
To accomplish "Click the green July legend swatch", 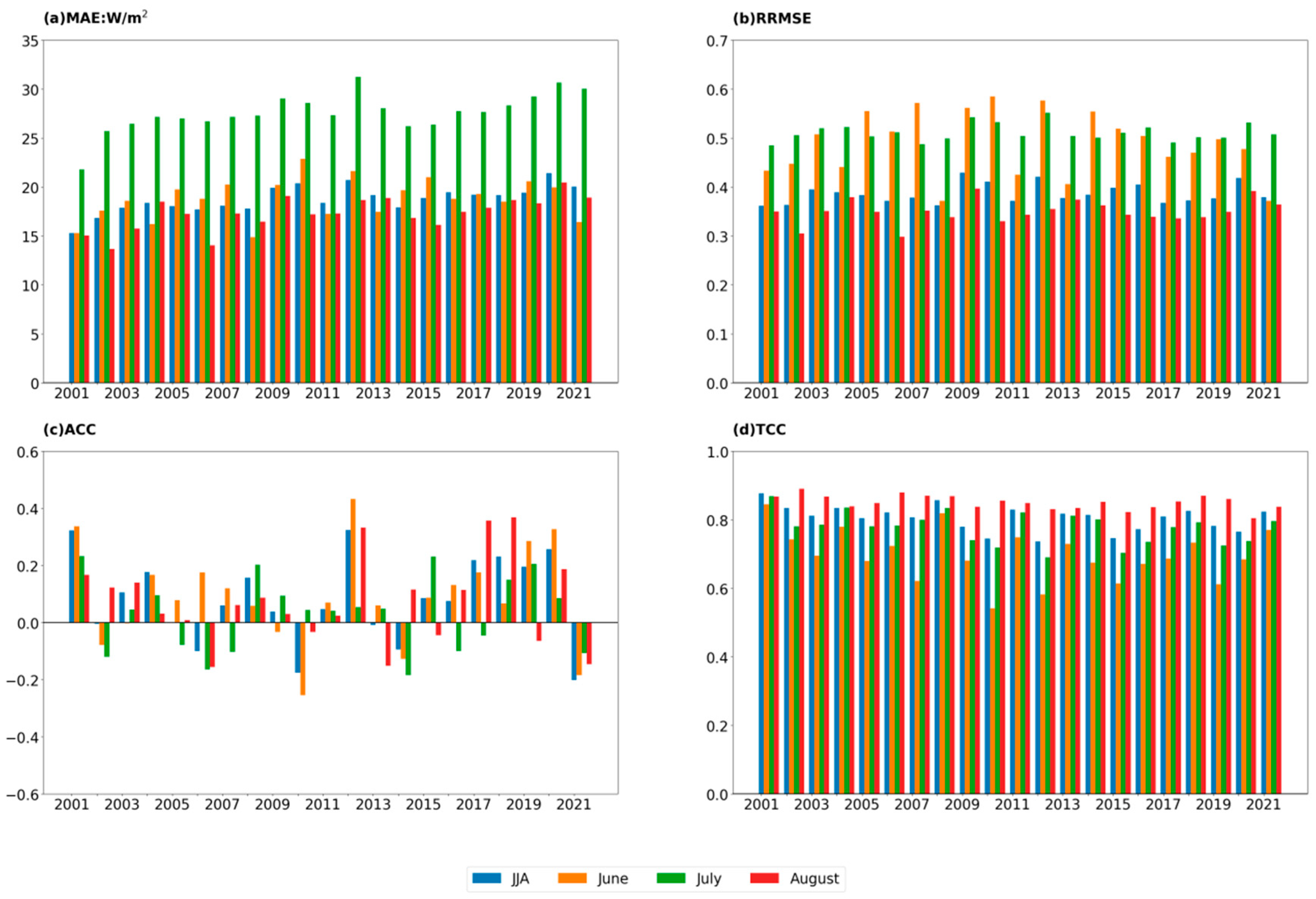I will tap(671, 878).
